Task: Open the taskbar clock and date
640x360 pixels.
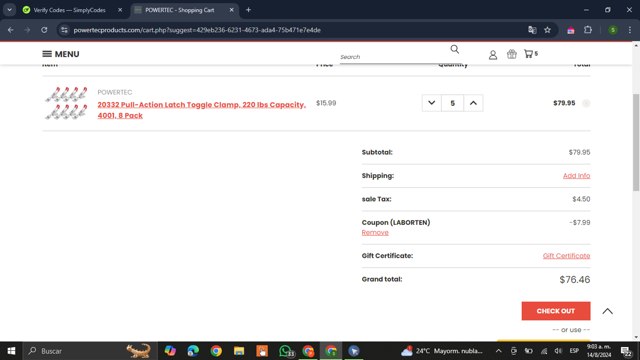Action: (x=599, y=351)
